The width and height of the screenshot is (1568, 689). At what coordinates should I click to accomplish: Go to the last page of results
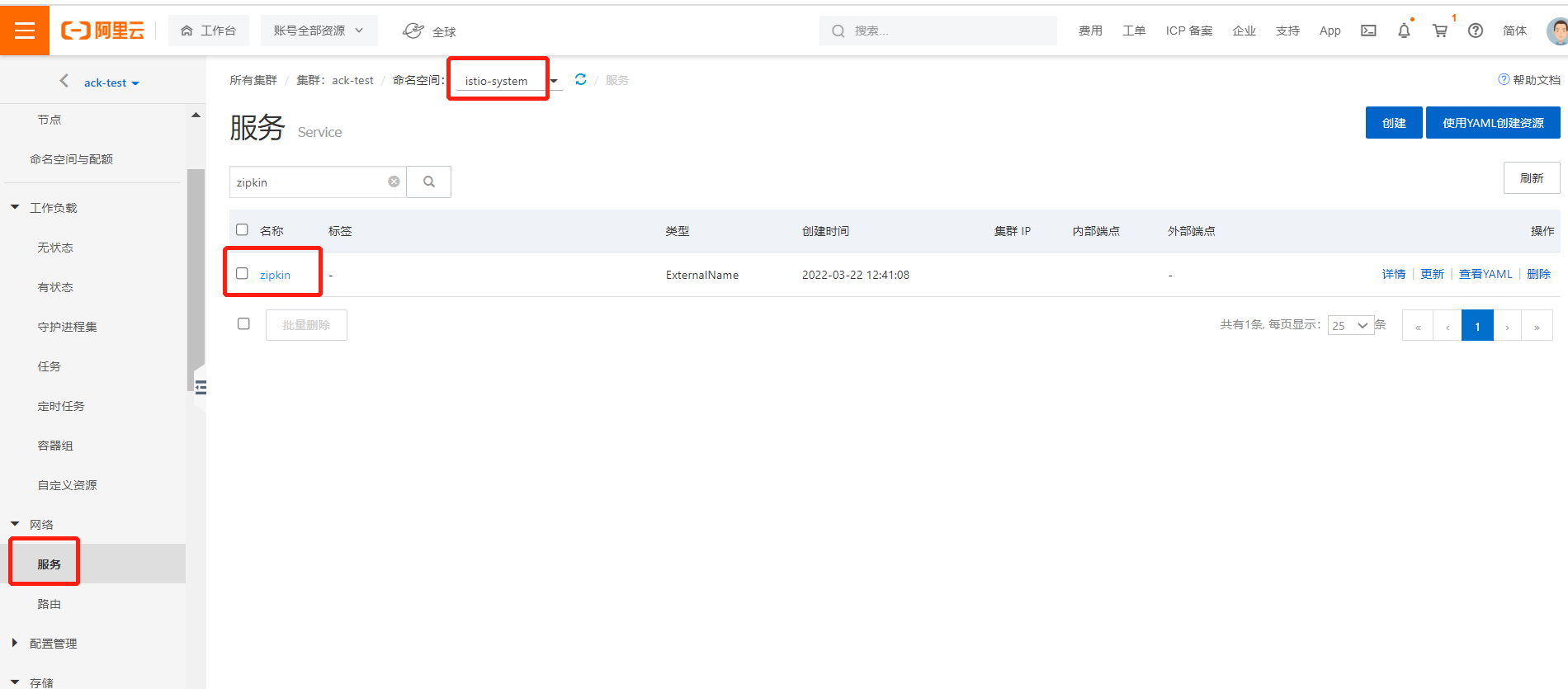pyautogui.click(x=1537, y=325)
